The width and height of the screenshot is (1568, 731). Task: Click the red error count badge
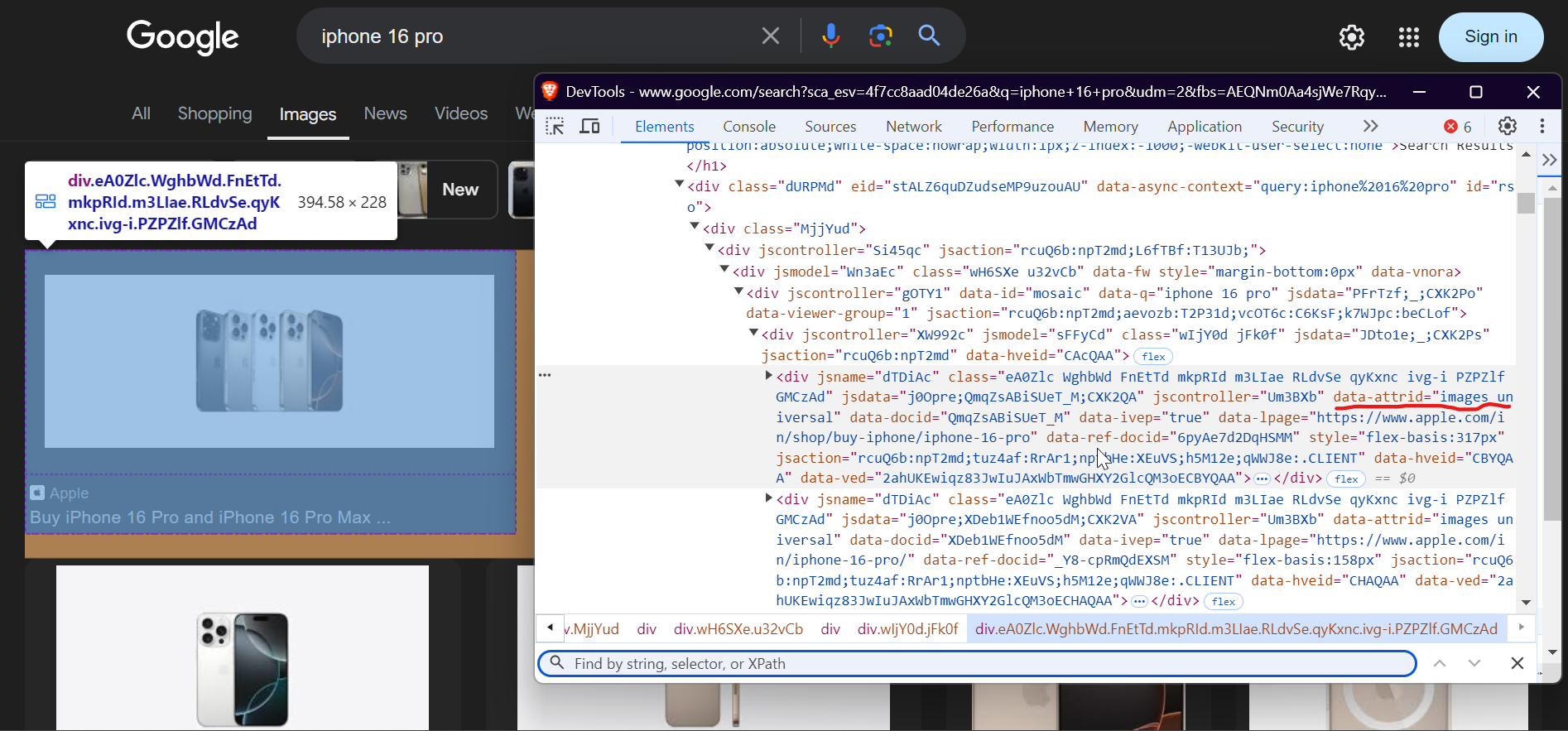pos(1458,127)
